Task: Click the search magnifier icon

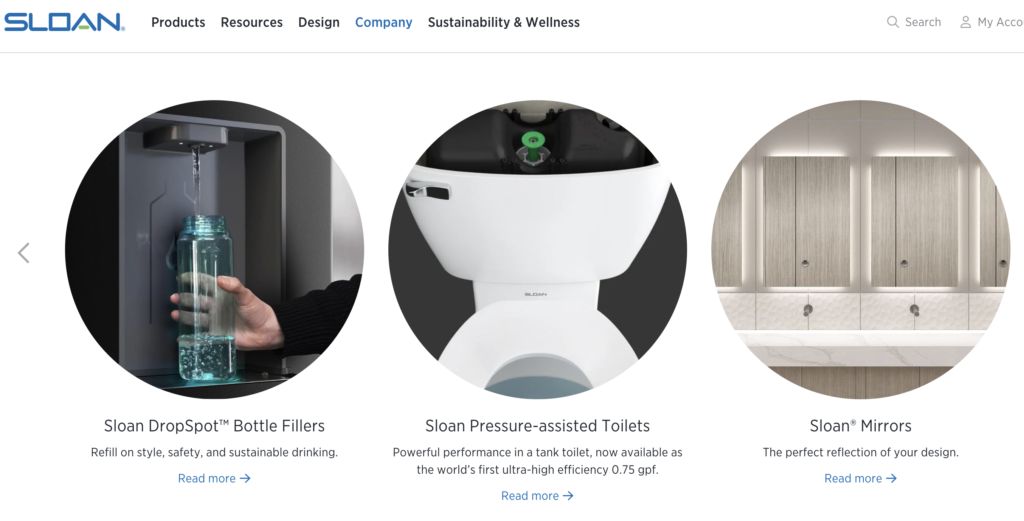Action: [x=893, y=22]
